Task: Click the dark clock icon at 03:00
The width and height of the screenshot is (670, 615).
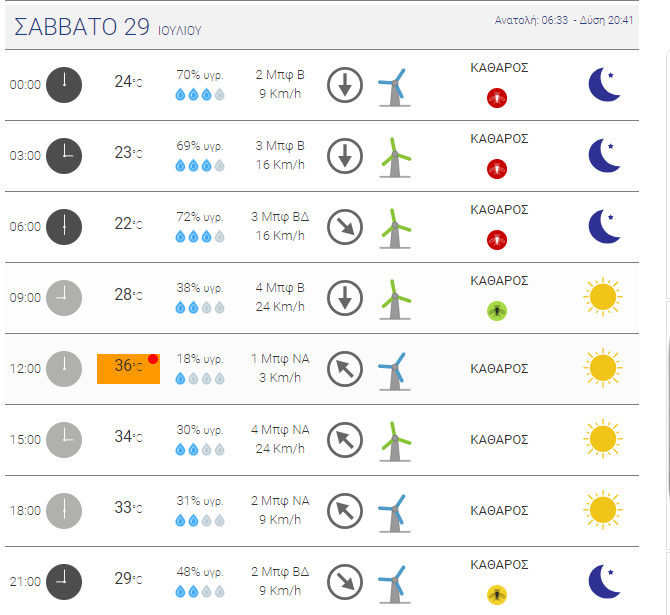Action: [64, 156]
